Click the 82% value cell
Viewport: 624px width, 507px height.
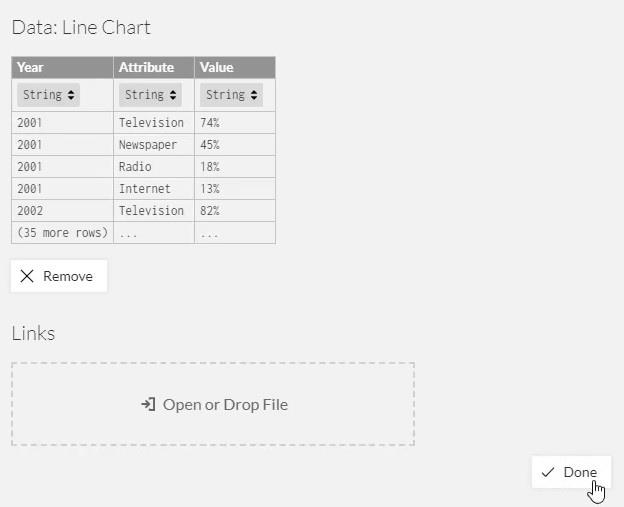coord(235,210)
